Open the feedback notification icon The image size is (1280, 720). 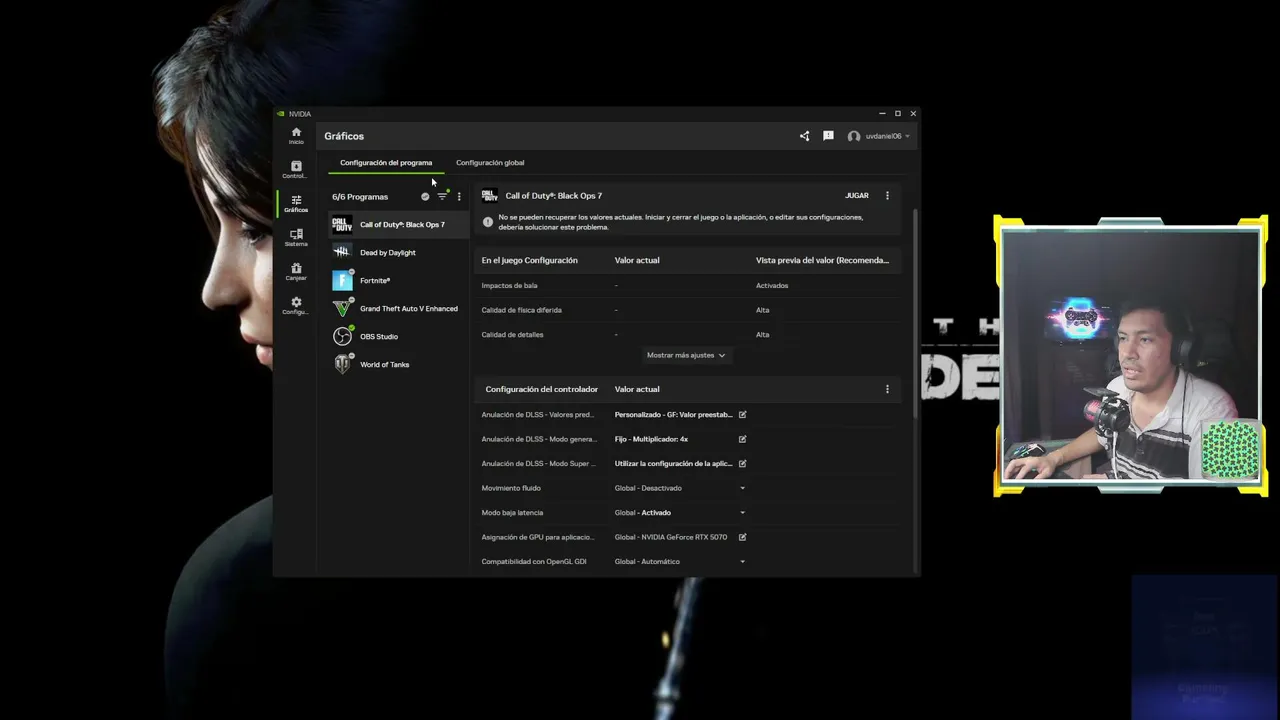828,136
